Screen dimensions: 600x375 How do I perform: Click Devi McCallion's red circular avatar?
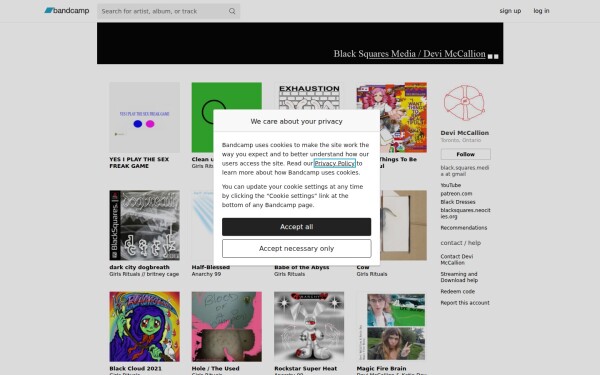(464, 103)
